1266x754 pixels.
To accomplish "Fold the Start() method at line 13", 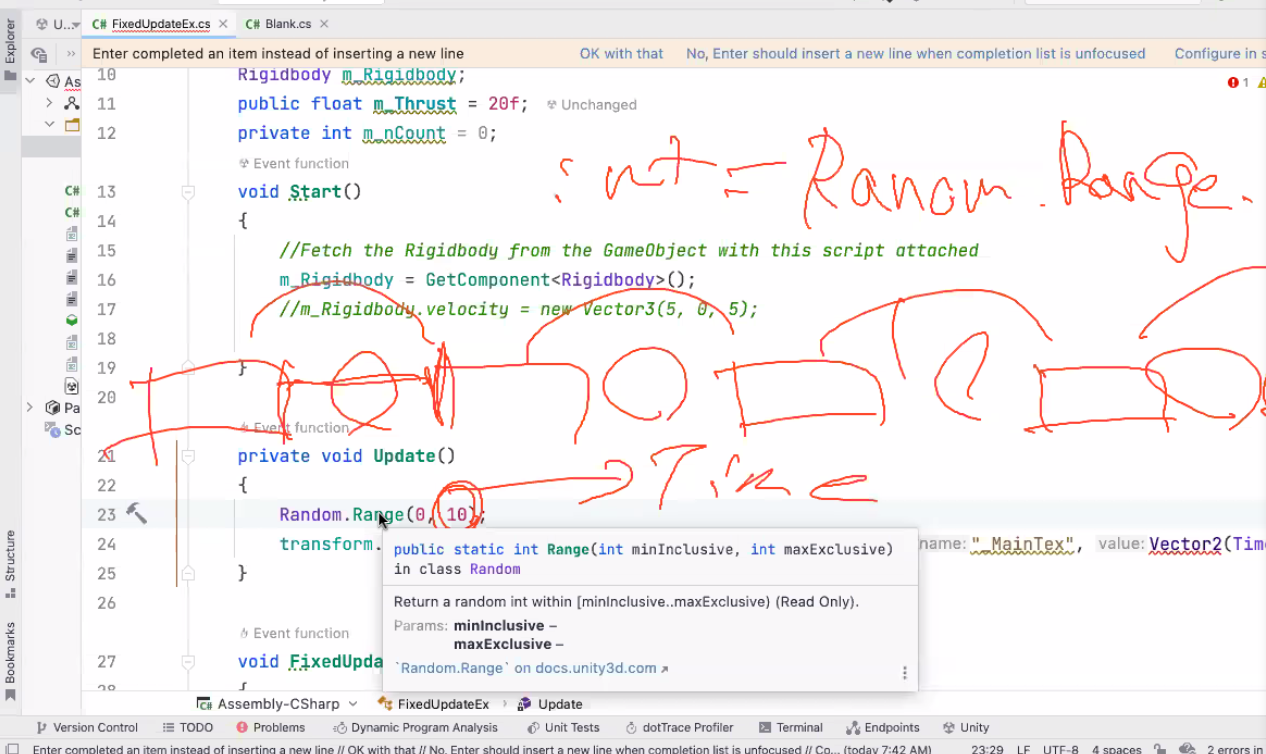I will [x=187, y=192].
